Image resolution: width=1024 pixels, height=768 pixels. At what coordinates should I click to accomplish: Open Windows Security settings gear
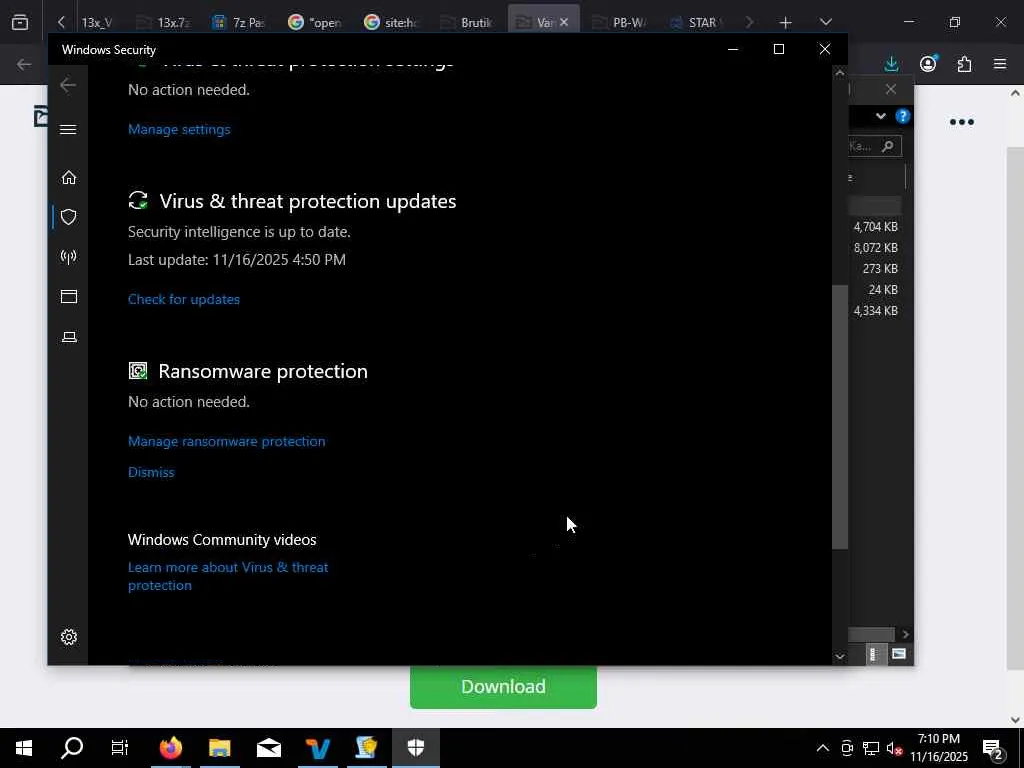(69, 637)
